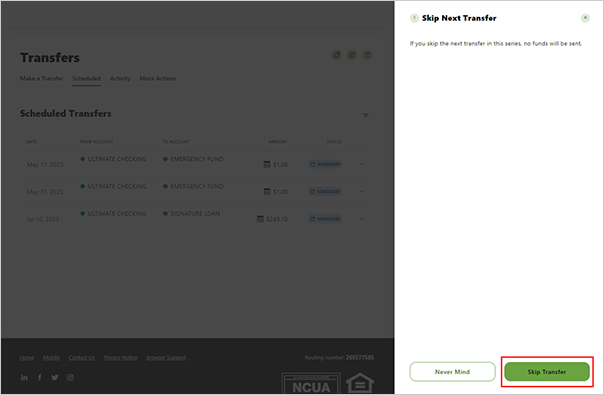This screenshot has width=604, height=395.
Task: Click the filter icon for Scheduled Transfers
Action: pyautogui.click(x=366, y=115)
